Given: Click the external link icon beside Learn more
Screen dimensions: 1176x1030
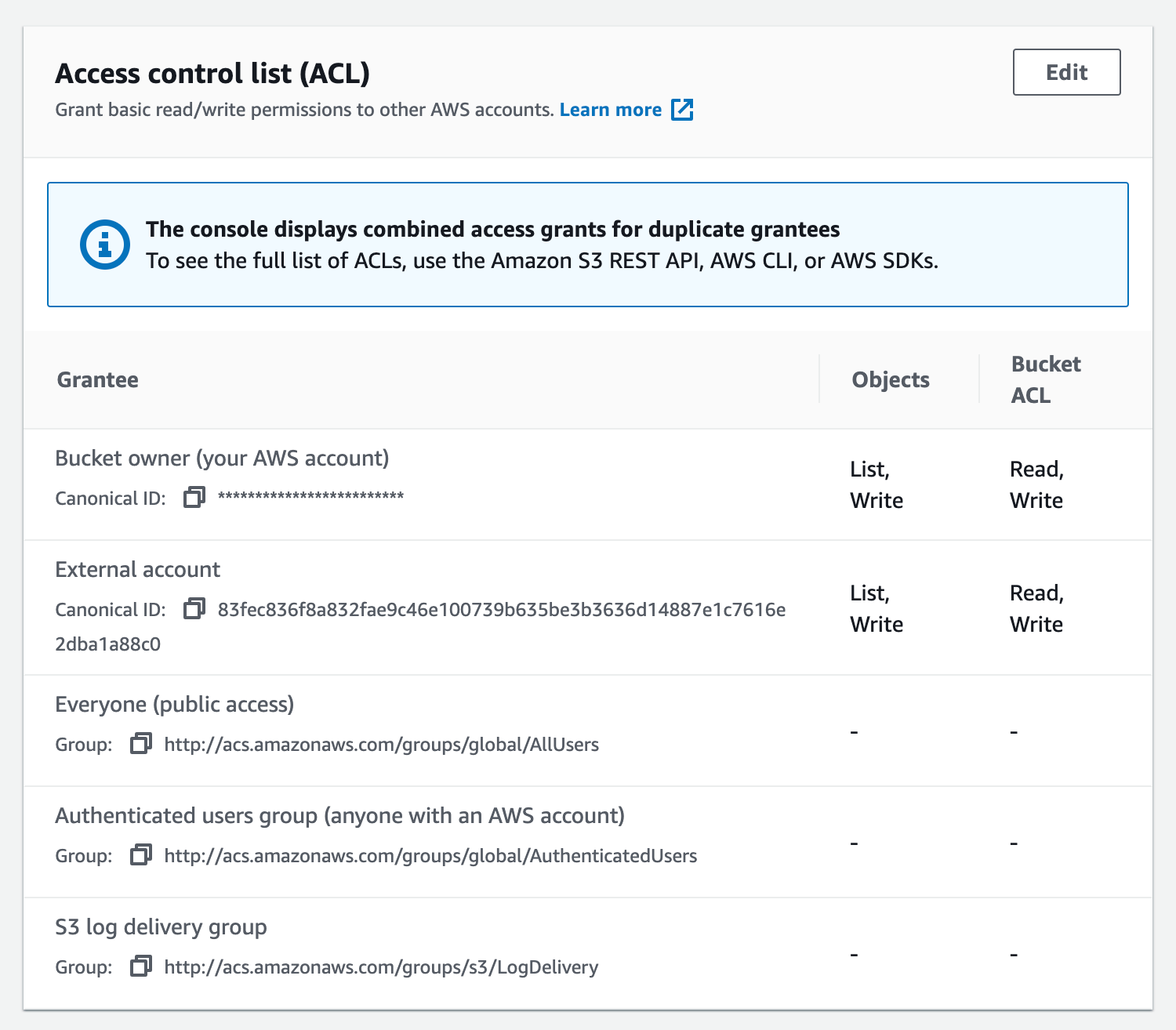Looking at the screenshot, I should point(682,110).
